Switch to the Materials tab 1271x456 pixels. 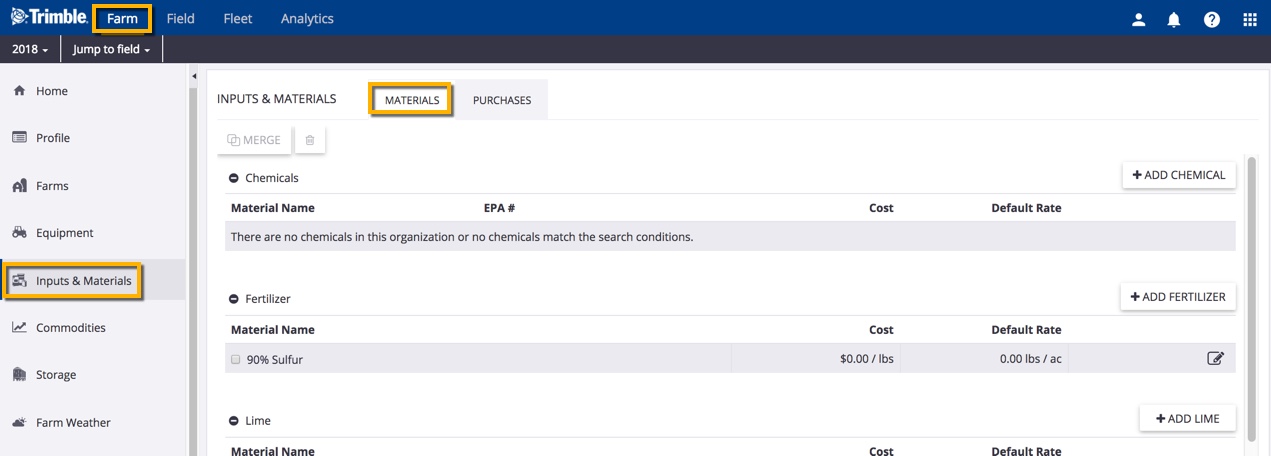pos(412,100)
